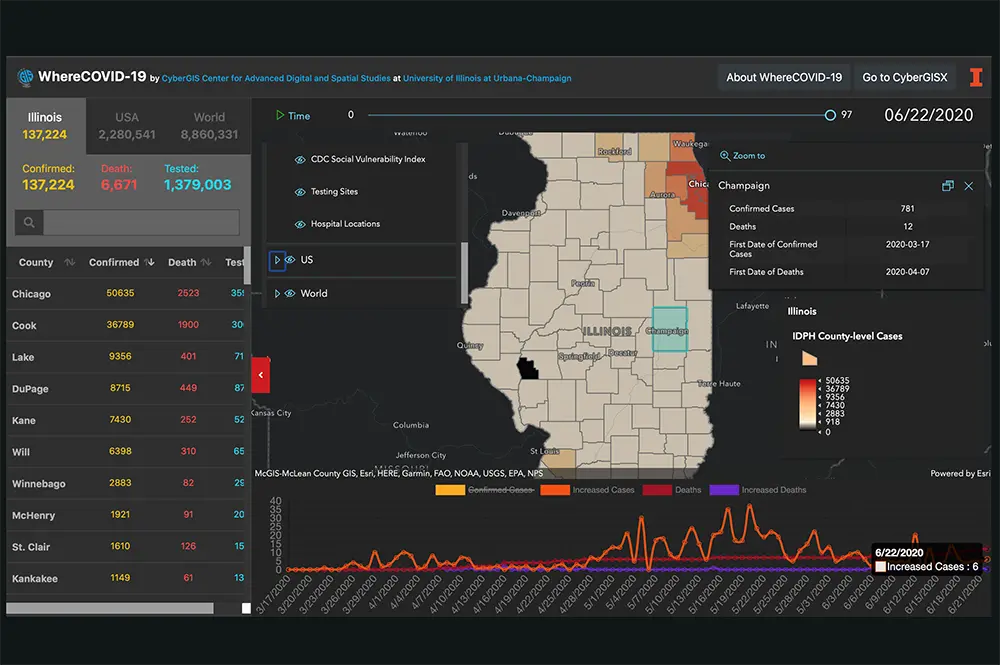The image size is (1000, 665).
Task: Toggle the Hospital Locations layer eye icon
Action: pyautogui.click(x=300, y=224)
